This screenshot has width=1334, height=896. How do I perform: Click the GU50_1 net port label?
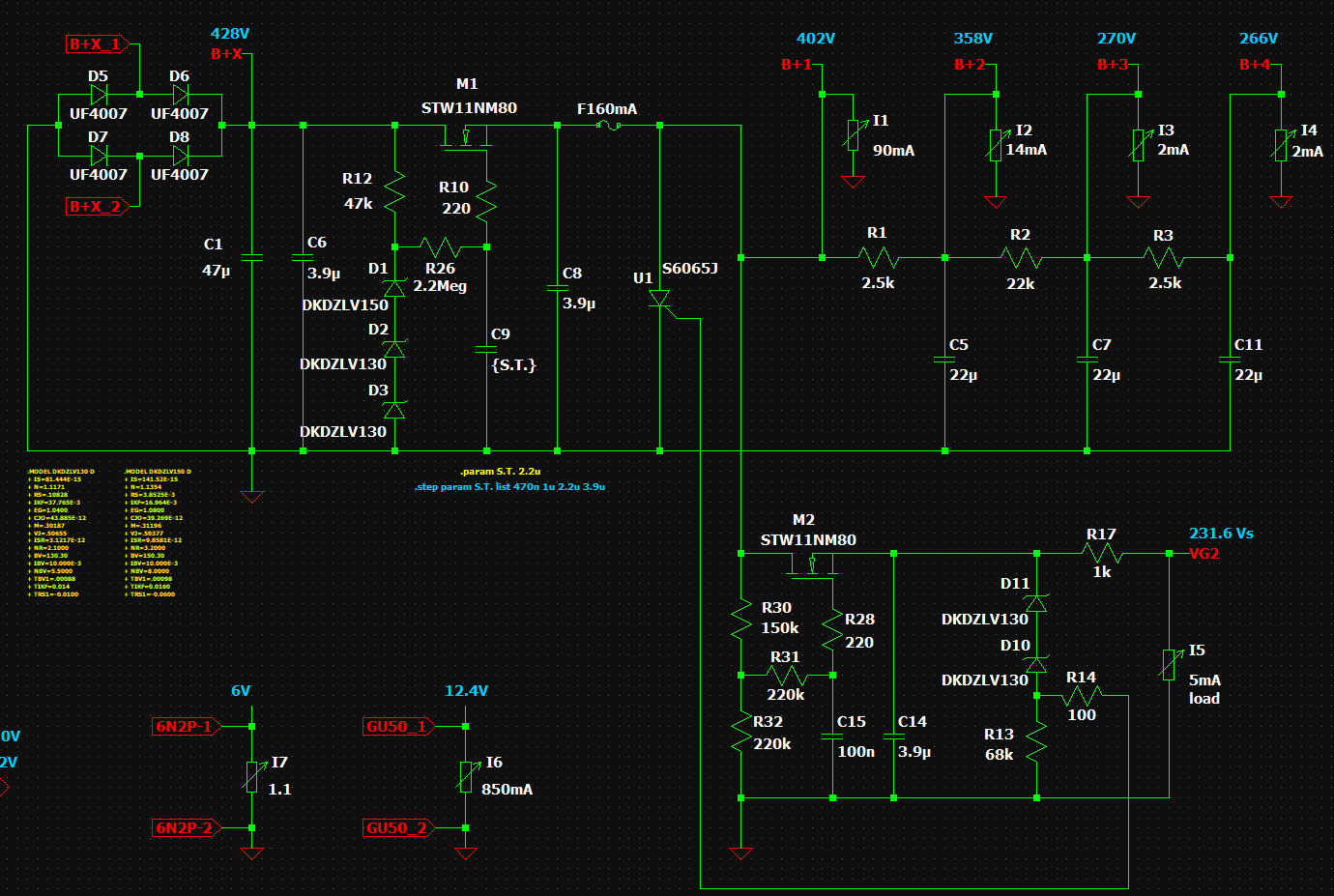(396, 727)
